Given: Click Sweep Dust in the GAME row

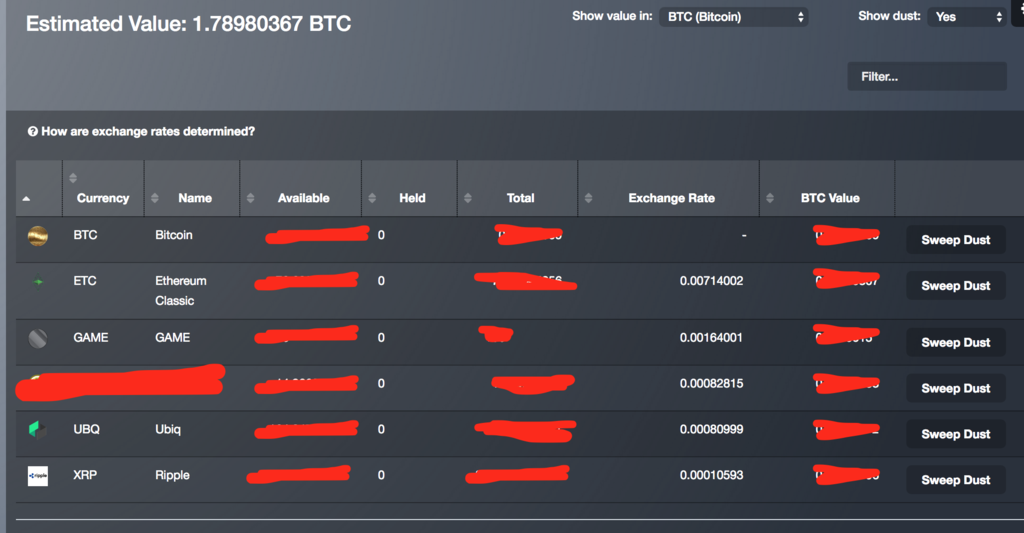Looking at the screenshot, I should point(955,342).
